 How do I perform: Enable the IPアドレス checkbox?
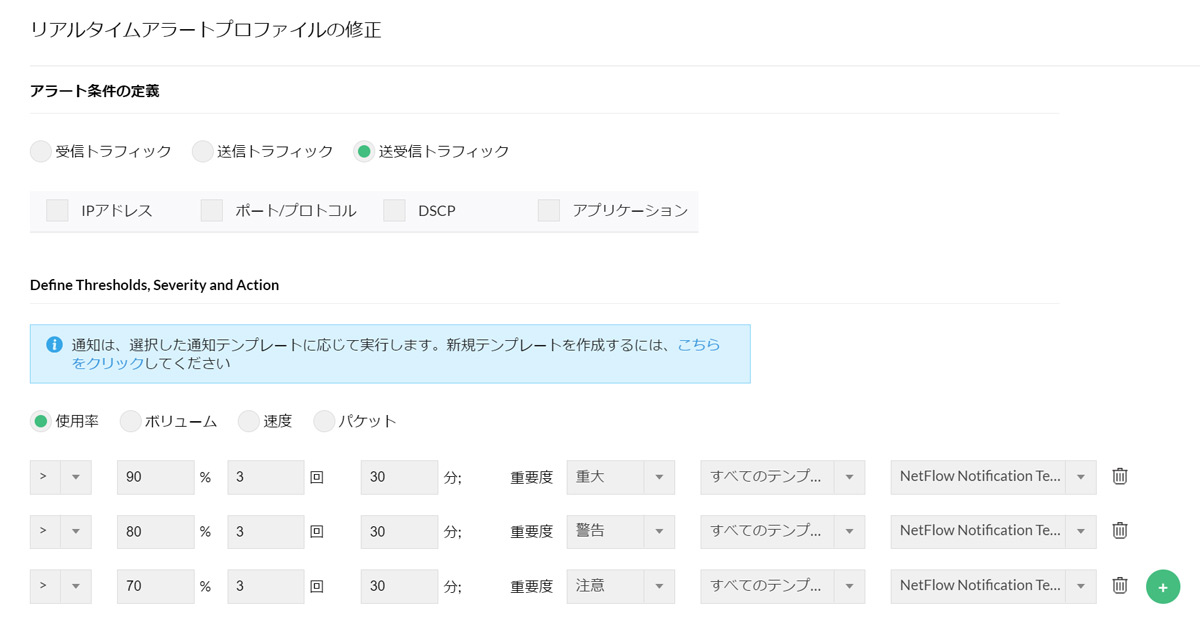58,211
